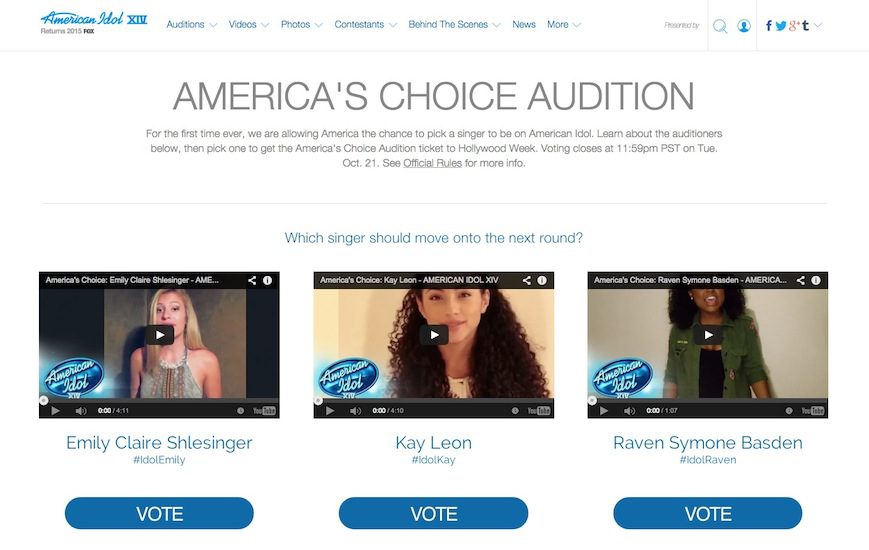Share the Emily Claire Shlesinger video
Screen dimensions: 869x550
coord(252,281)
